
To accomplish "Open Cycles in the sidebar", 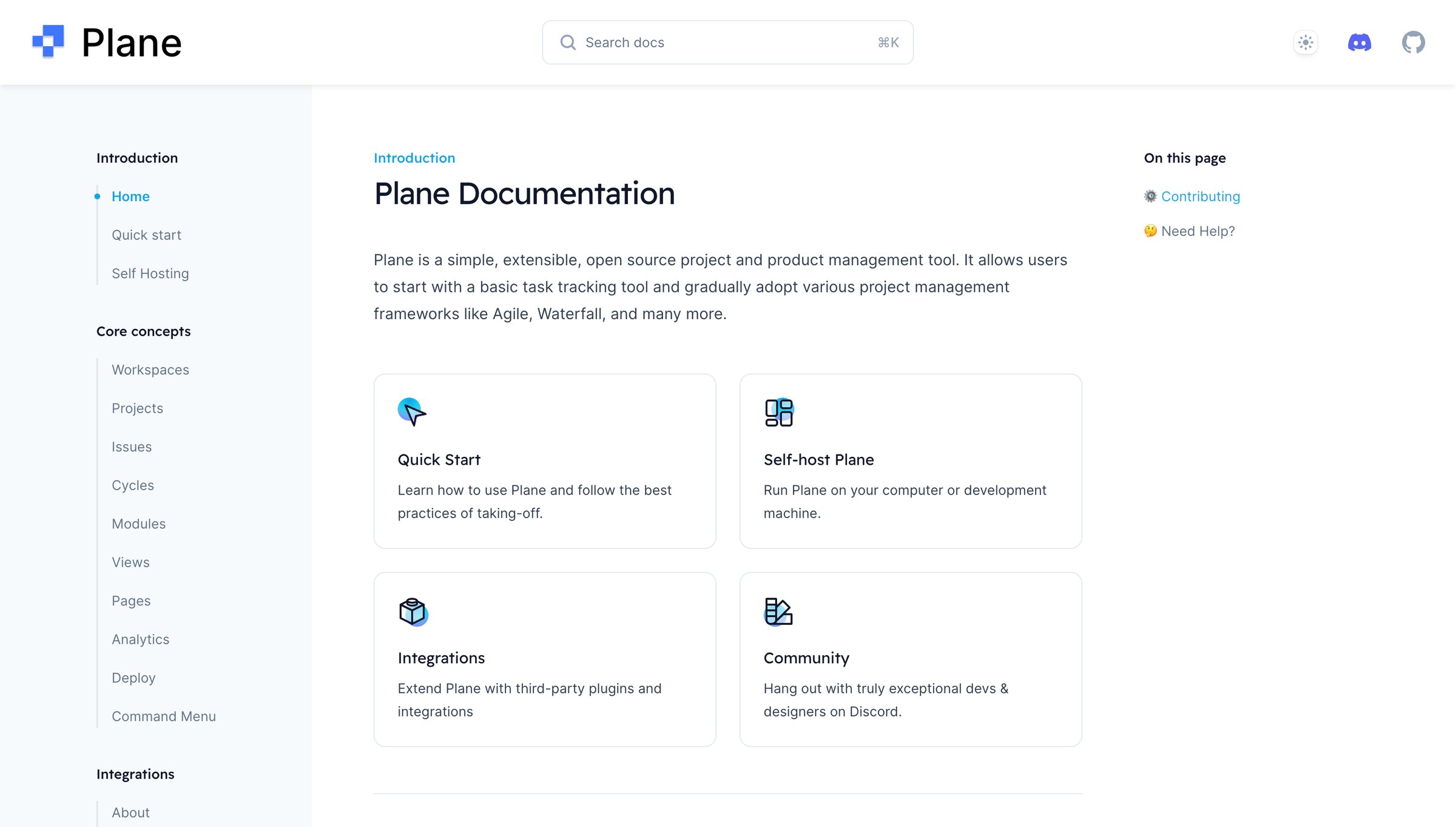I will coord(133,485).
